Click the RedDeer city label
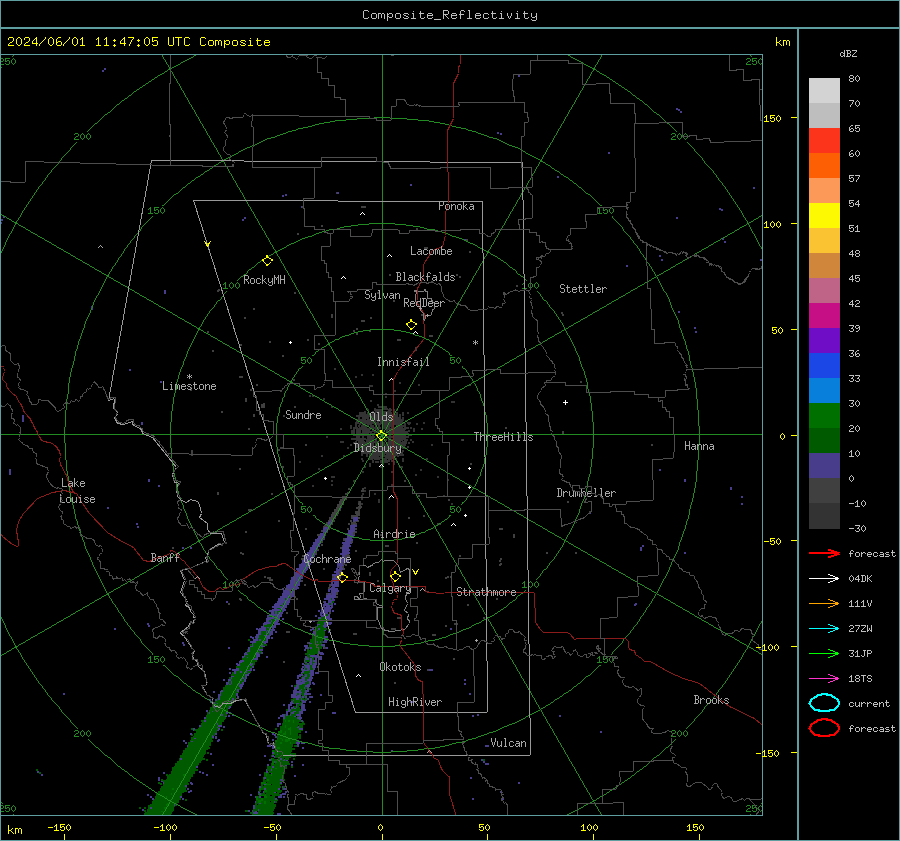Image resolution: width=900 pixels, height=841 pixels. click(x=424, y=303)
